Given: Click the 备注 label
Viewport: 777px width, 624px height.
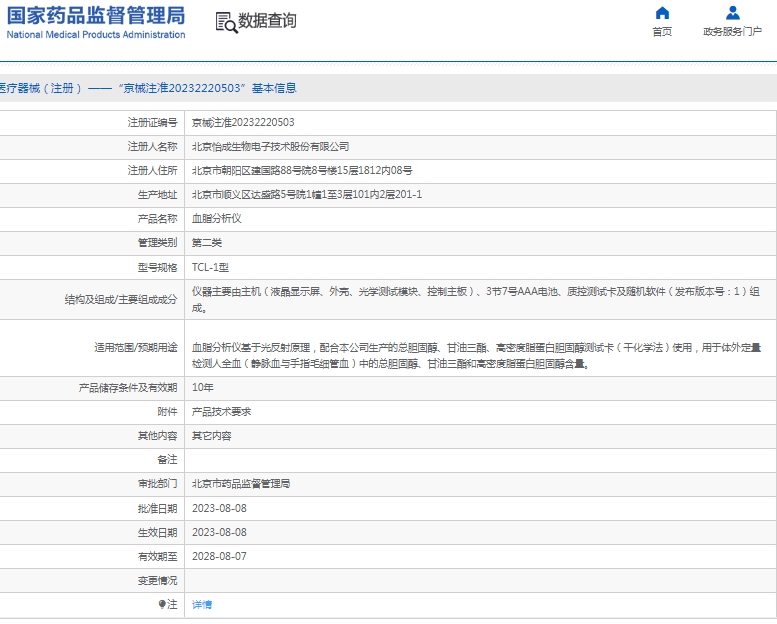Looking at the screenshot, I should [167, 459].
